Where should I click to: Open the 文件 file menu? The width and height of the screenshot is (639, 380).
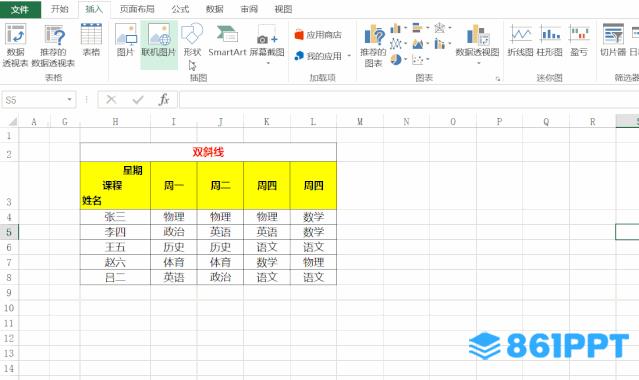(x=20, y=9)
